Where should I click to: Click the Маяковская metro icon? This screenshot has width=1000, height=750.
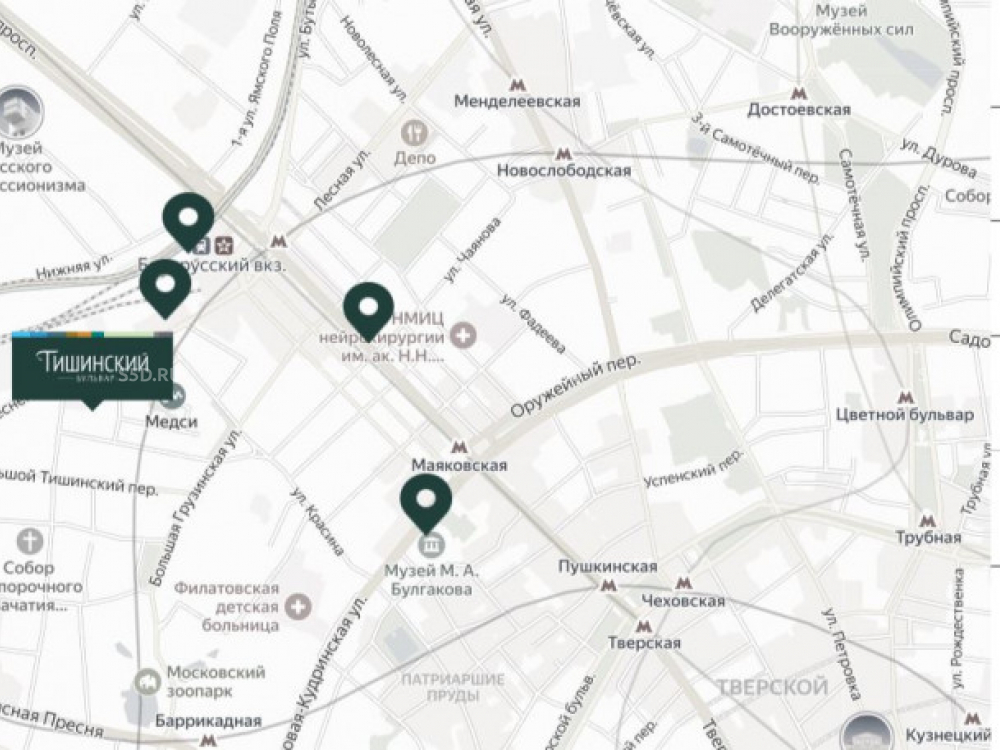pos(459,446)
